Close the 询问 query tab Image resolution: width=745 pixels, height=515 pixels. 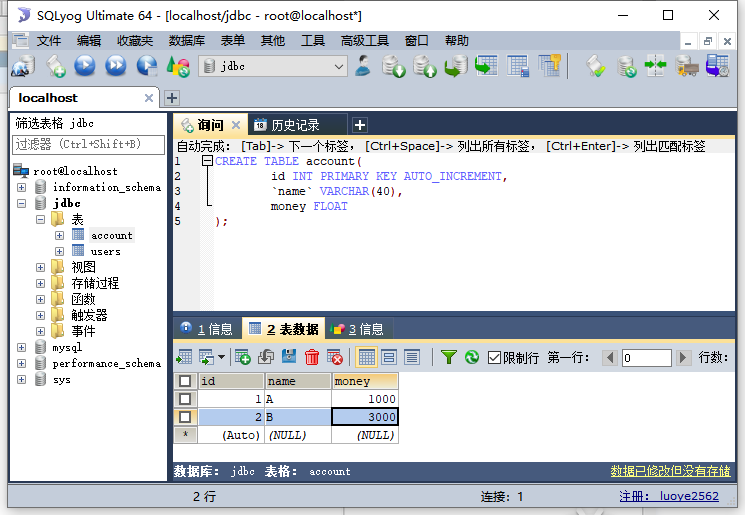(236, 125)
